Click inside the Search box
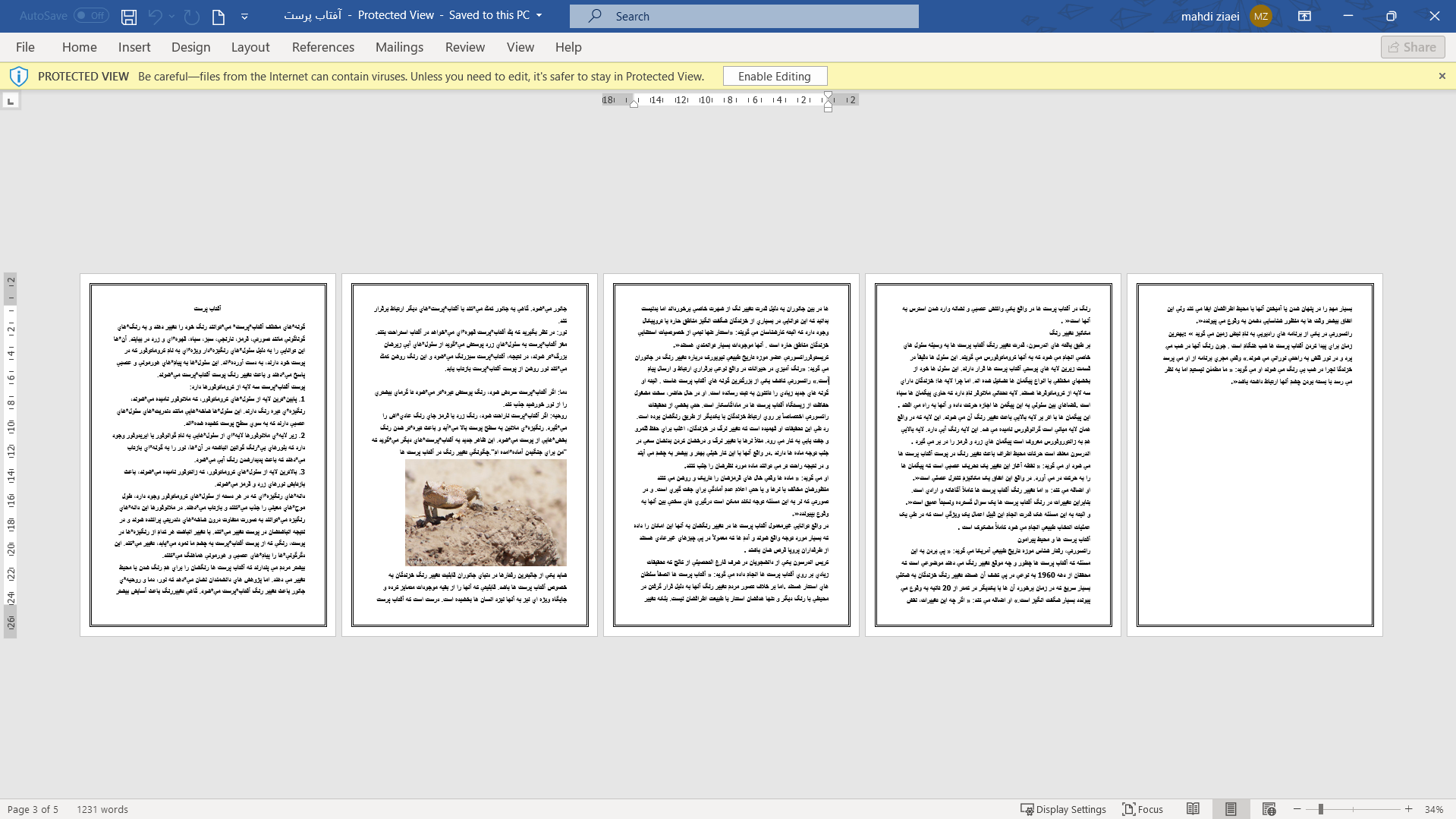 click(x=744, y=16)
